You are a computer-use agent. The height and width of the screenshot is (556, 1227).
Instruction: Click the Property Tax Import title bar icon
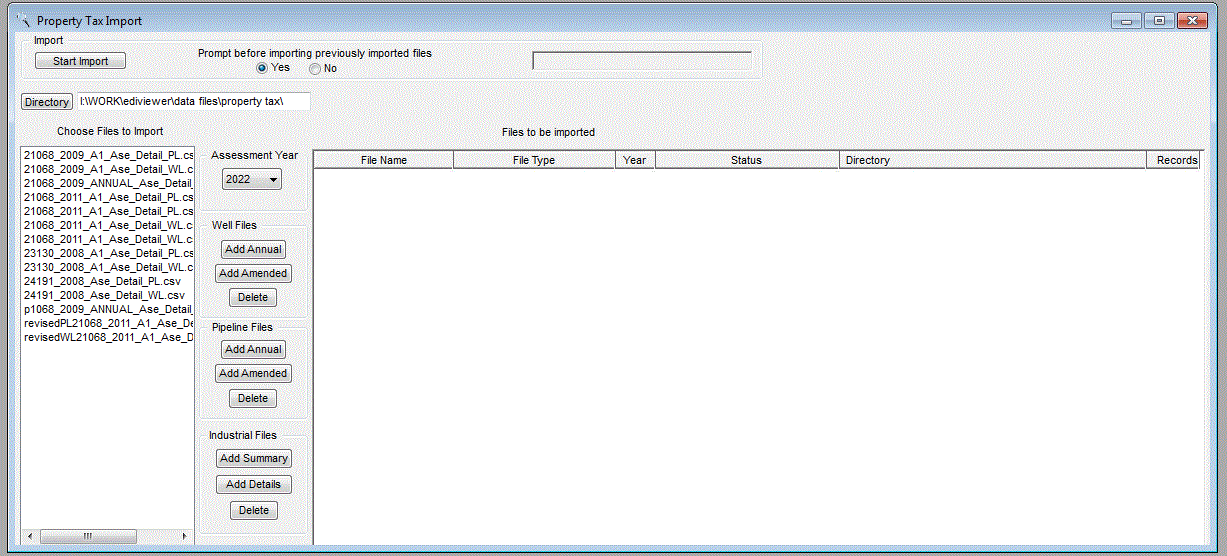click(x=22, y=20)
